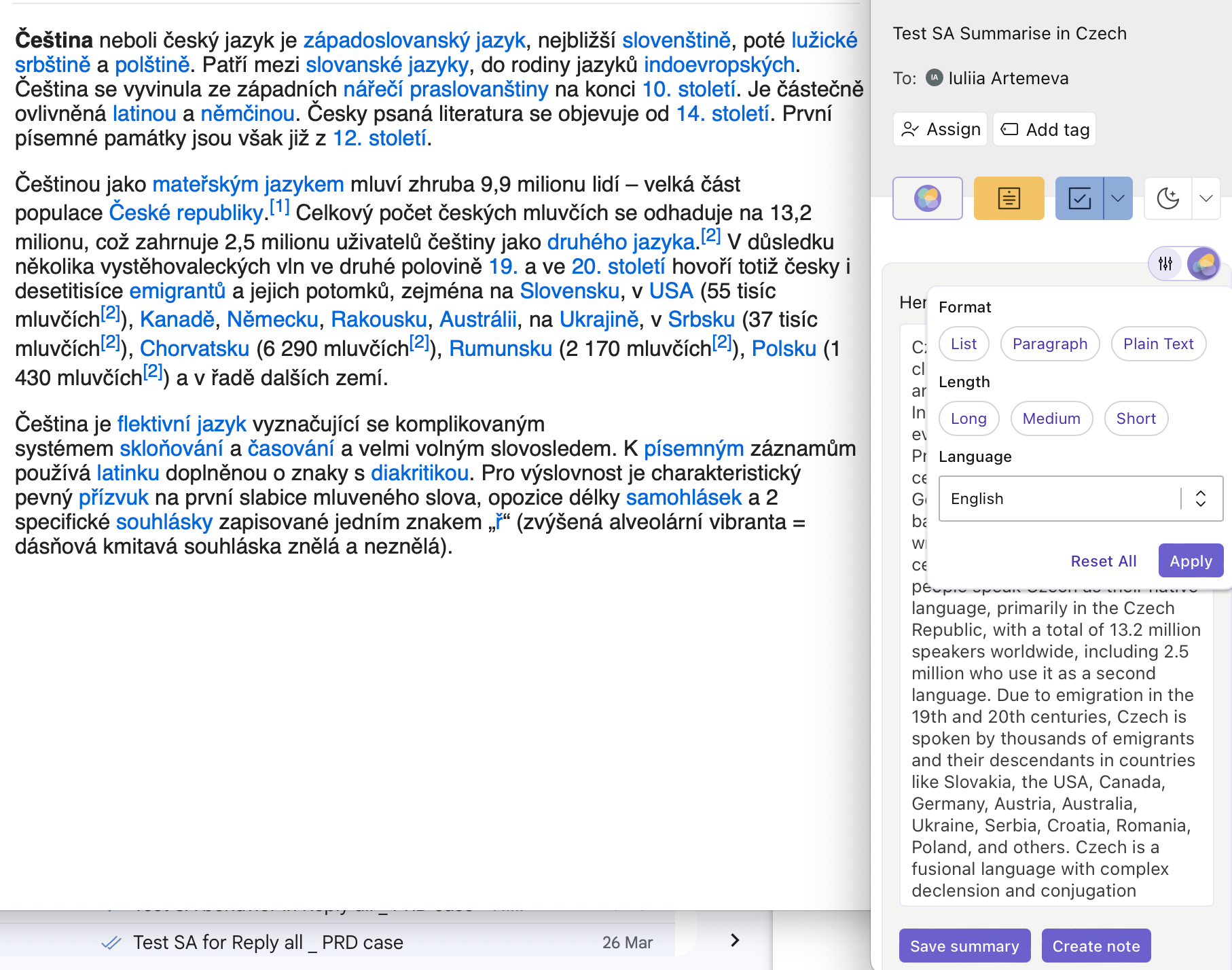The image size is (1232, 970).
Task: Click the Create note button
Action: [x=1096, y=946]
